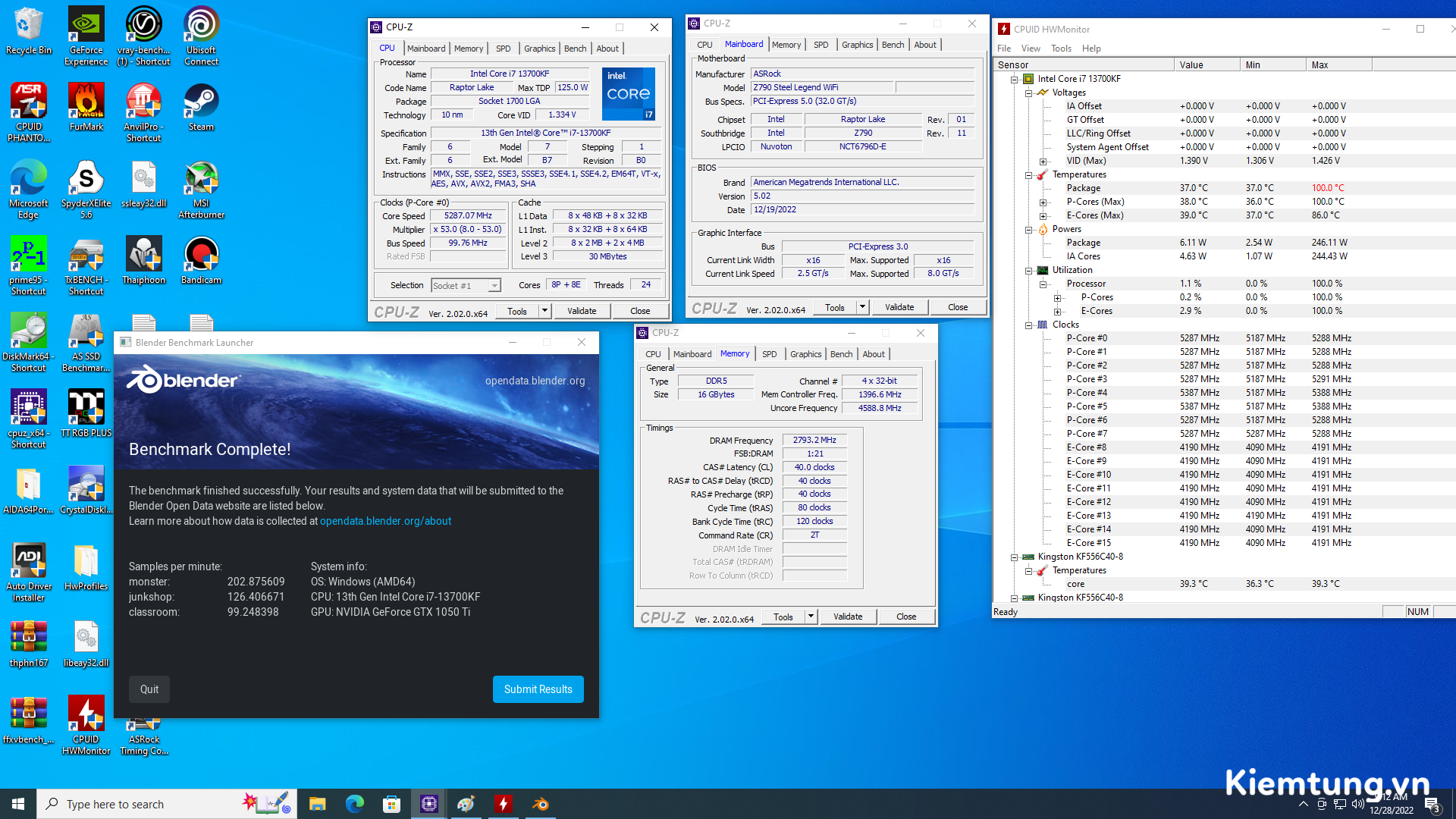The height and width of the screenshot is (819, 1456).
Task: Select the ssleay32.dll file icon
Action: tap(143, 184)
